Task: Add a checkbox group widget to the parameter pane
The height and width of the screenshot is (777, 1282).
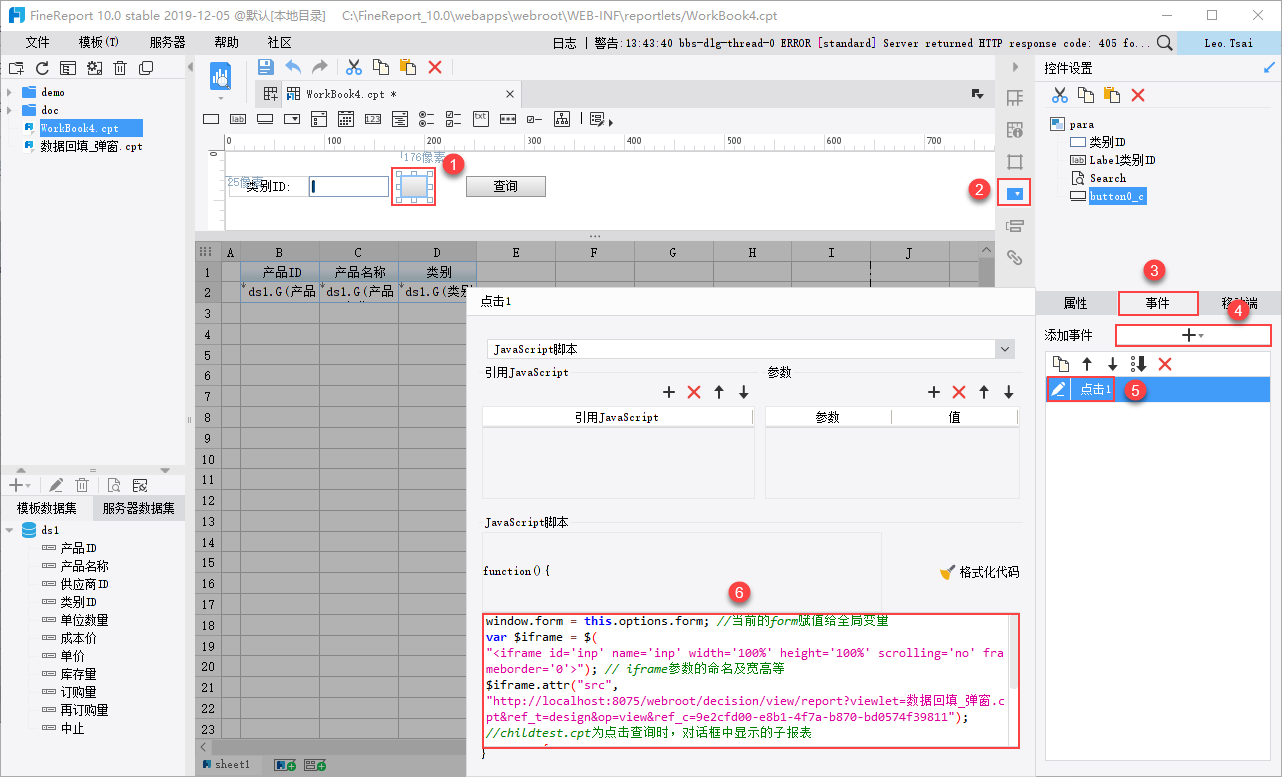Action: click(454, 118)
